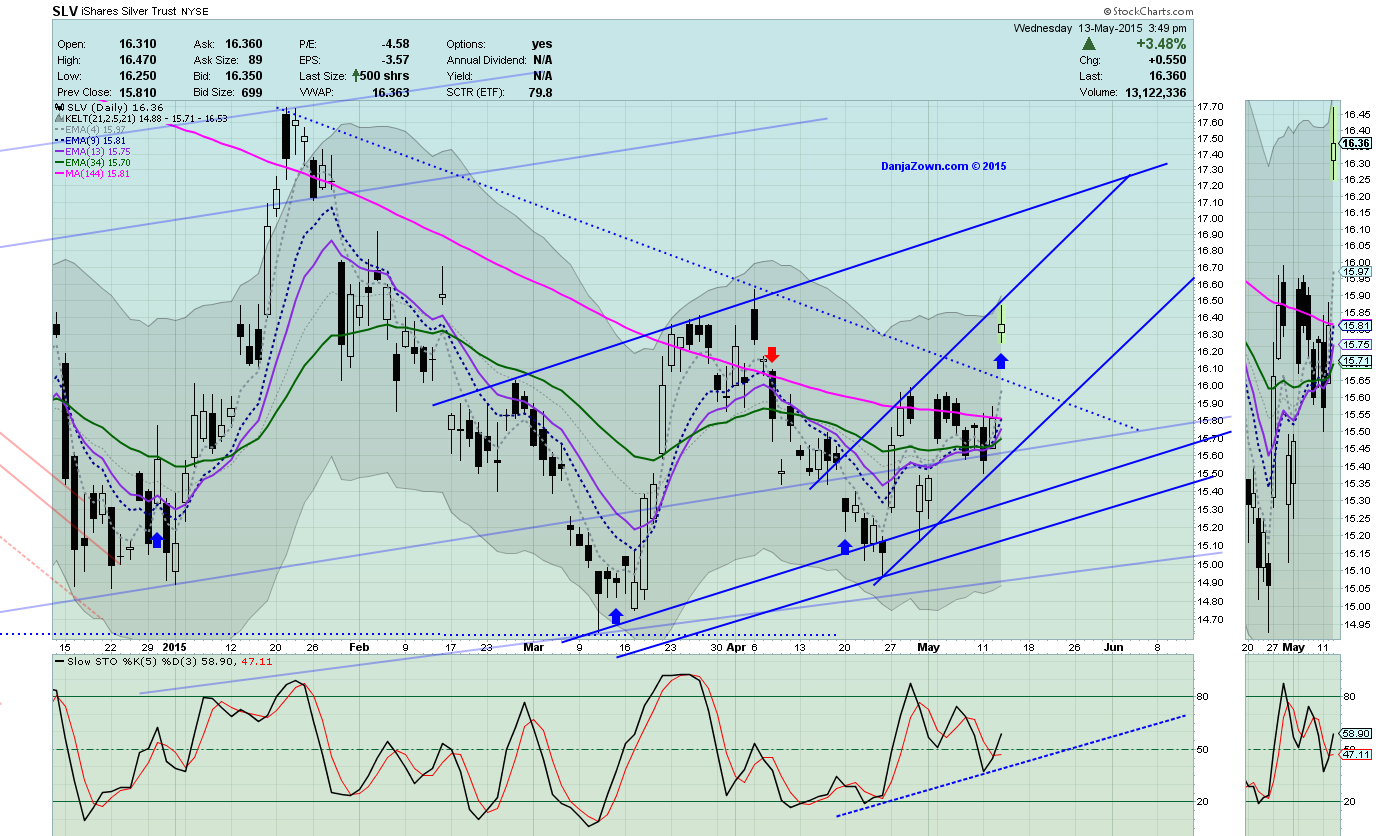This screenshot has height=836, width=1390.
Task: Click the boxed 16.36 price tag in zoom panel
Action: [x=1355, y=143]
